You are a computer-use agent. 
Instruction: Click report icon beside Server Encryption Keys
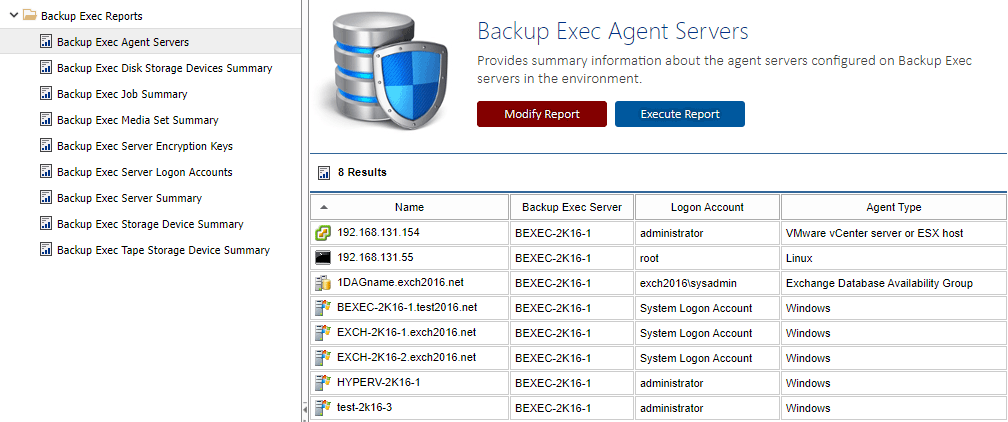point(46,146)
